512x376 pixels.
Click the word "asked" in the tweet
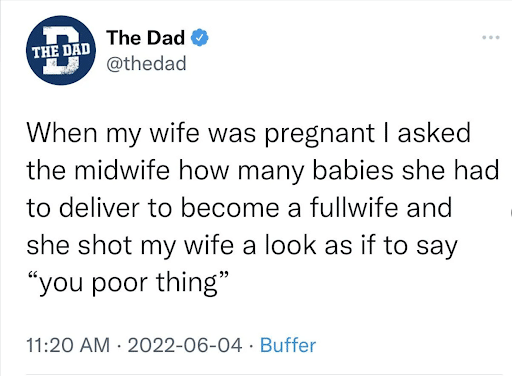[434, 133]
